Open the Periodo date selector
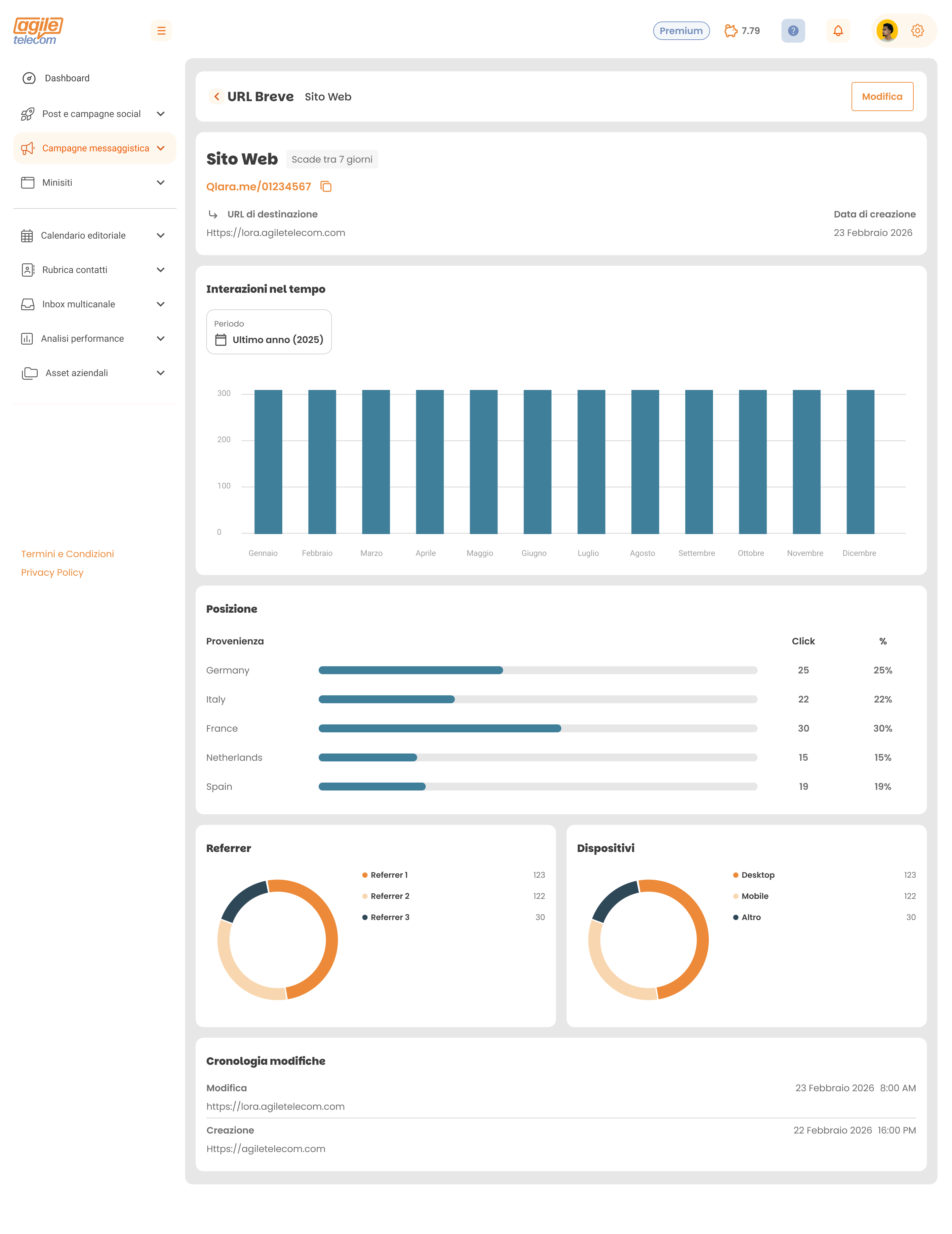The image size is (952, 1234). (268, 332)
